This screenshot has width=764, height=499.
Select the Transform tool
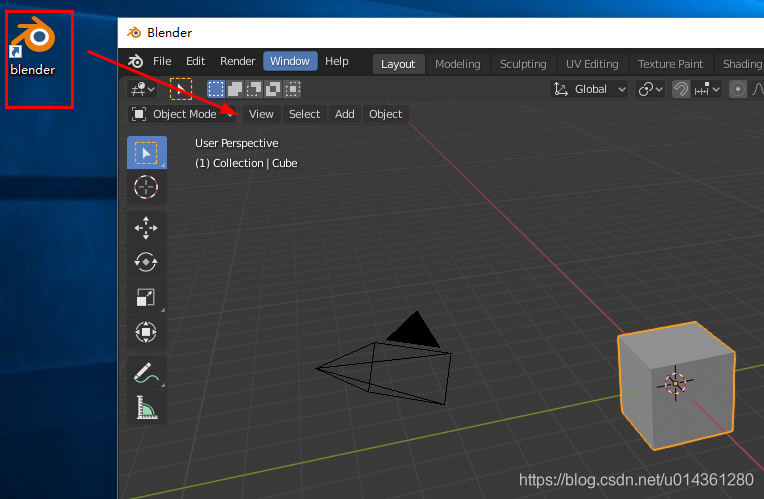click(147, 332)
